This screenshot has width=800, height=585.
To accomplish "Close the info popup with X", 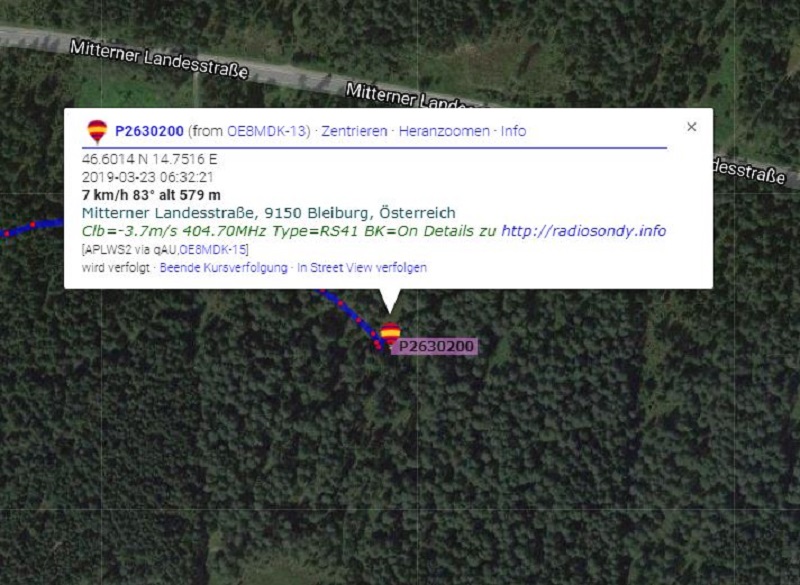I will pyautogui.click(x=691, y=126).
